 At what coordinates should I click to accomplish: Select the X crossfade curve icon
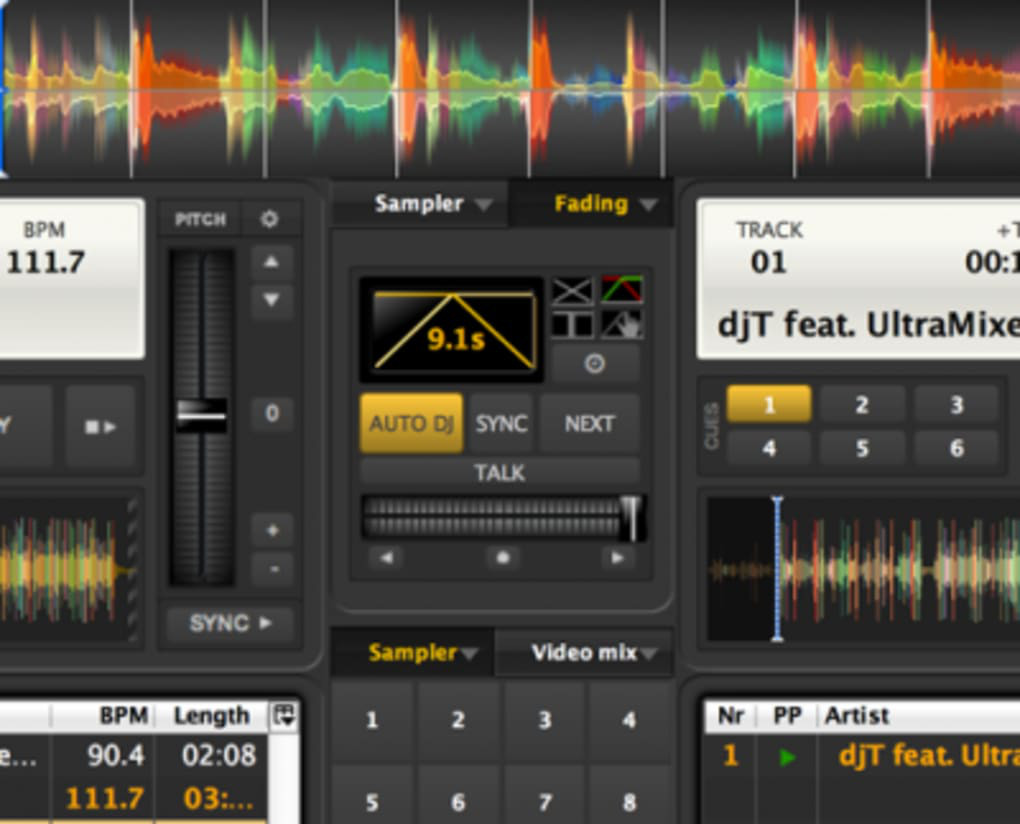(572, 291)
